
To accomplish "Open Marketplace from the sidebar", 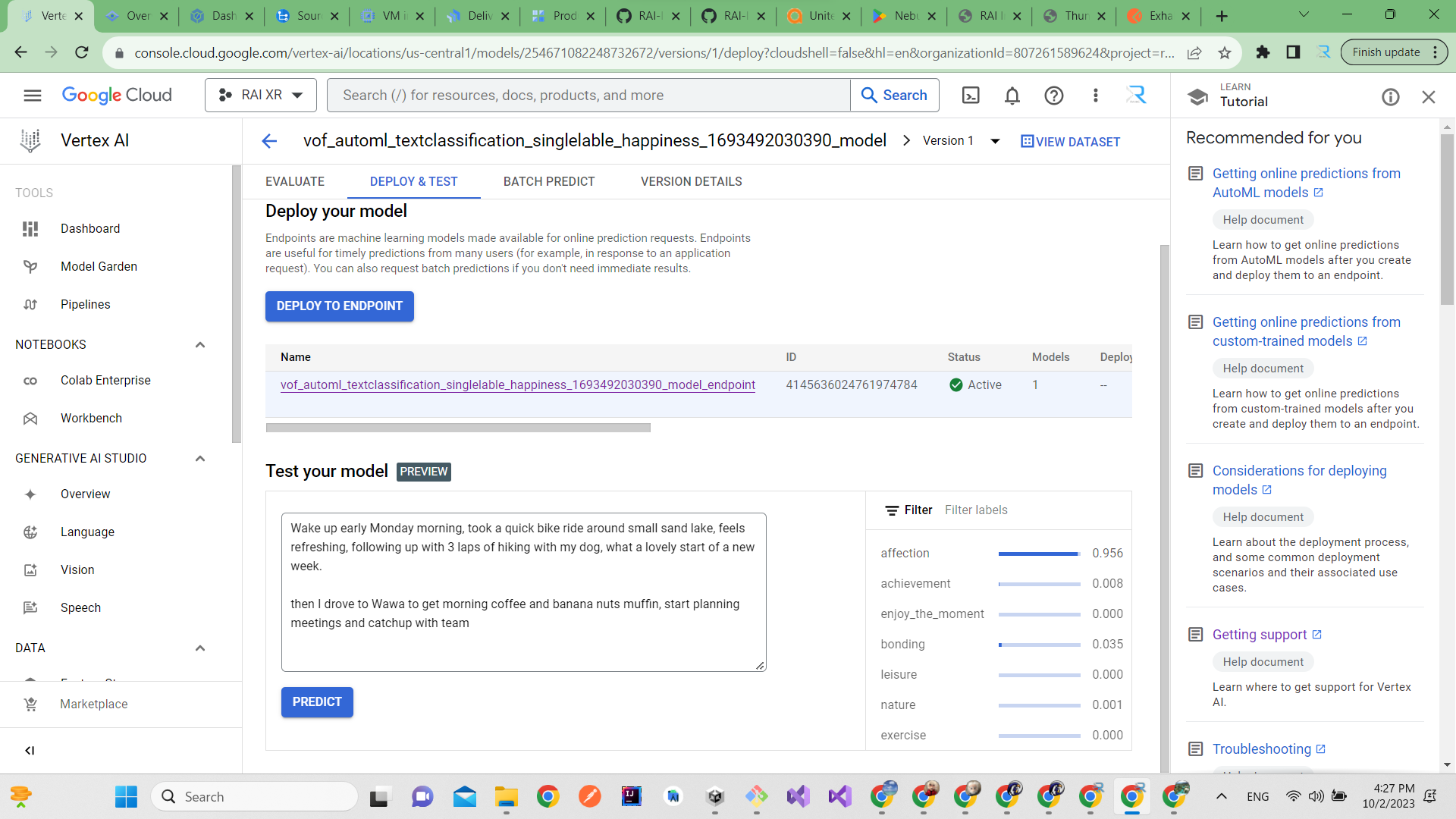I will pos(93,704).
